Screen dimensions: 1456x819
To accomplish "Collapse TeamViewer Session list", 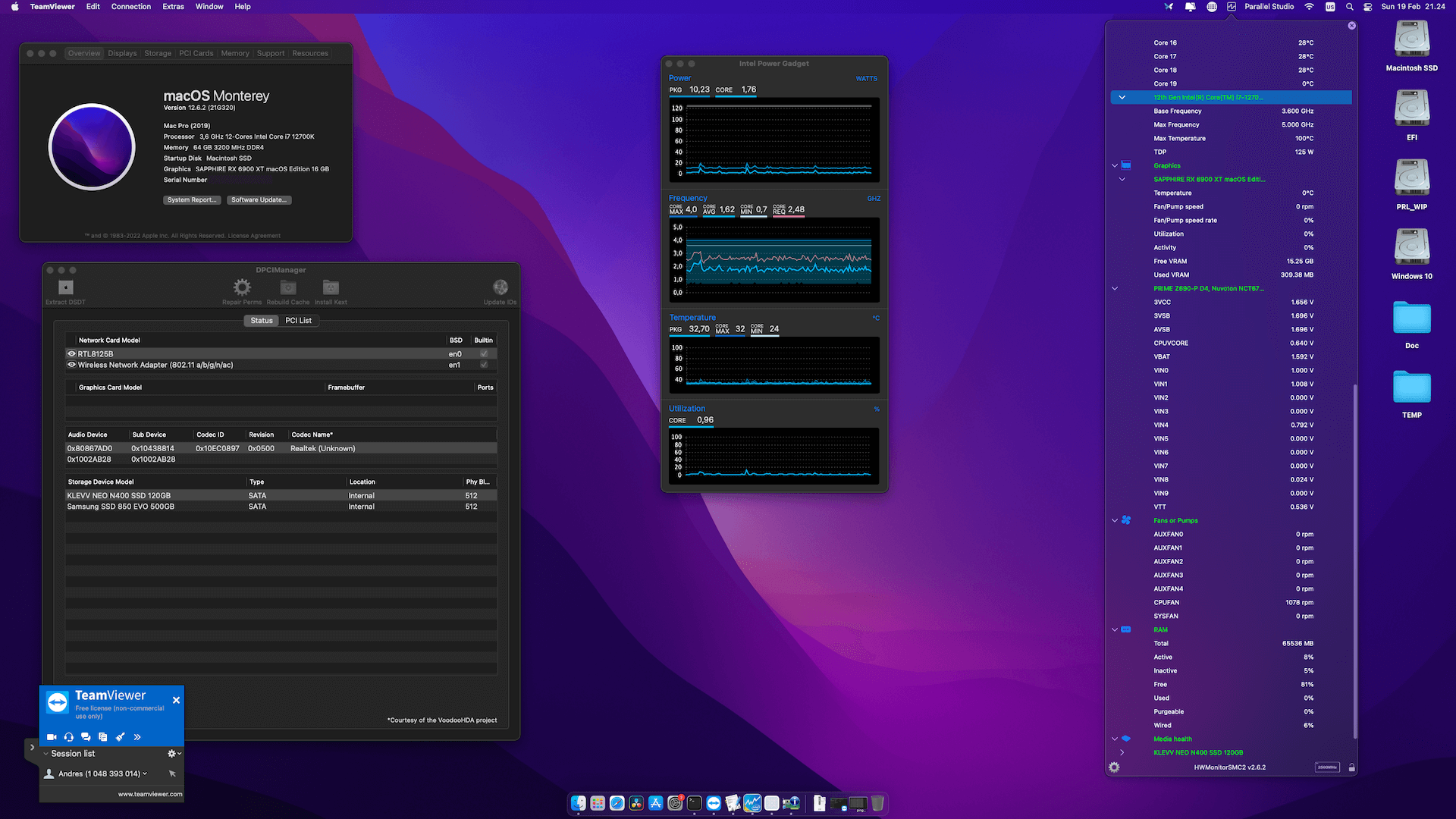I will (x=46, y=755).
